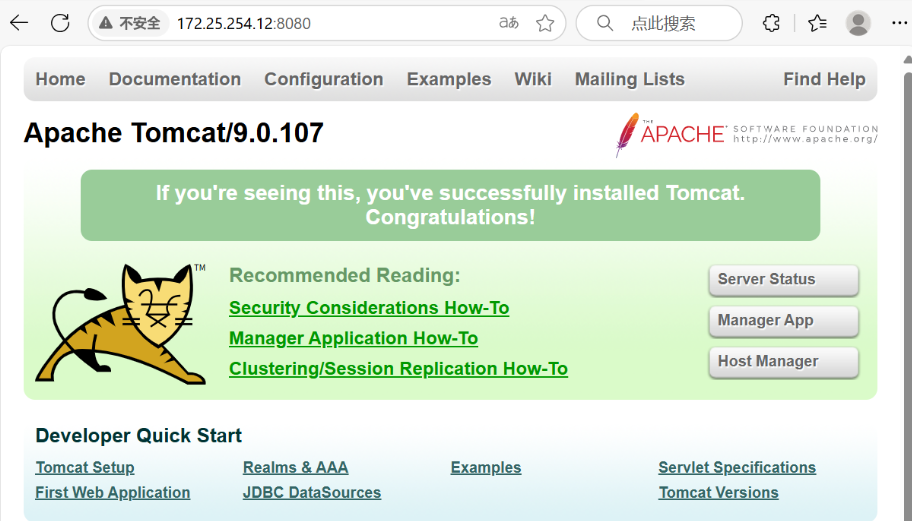Screen dimensions: 912x521
Task: Click the Apache Software Foundation feather logo
Action: pos(747,134)
